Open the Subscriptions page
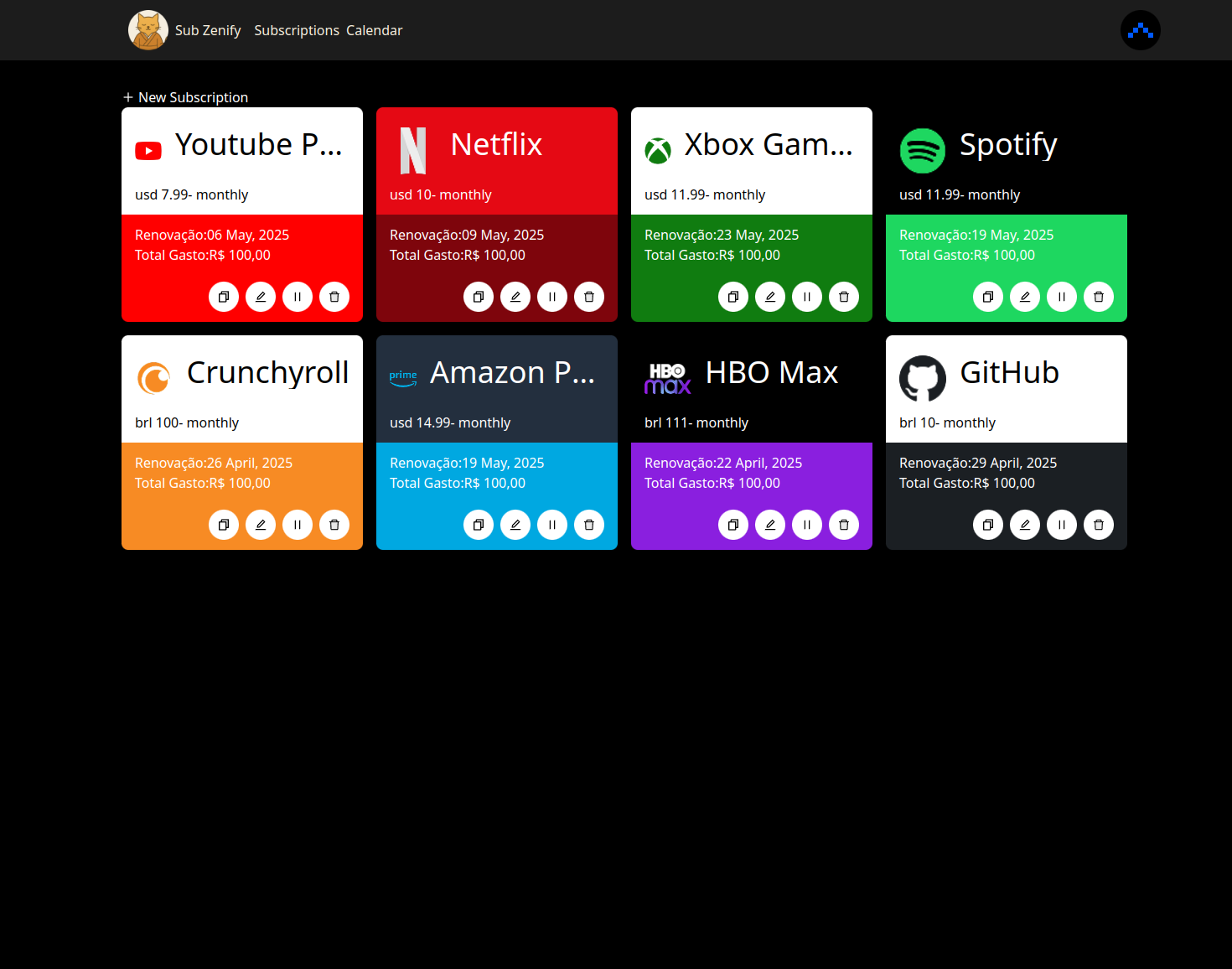Screen dimensions: 1232x969 (297, 30)
